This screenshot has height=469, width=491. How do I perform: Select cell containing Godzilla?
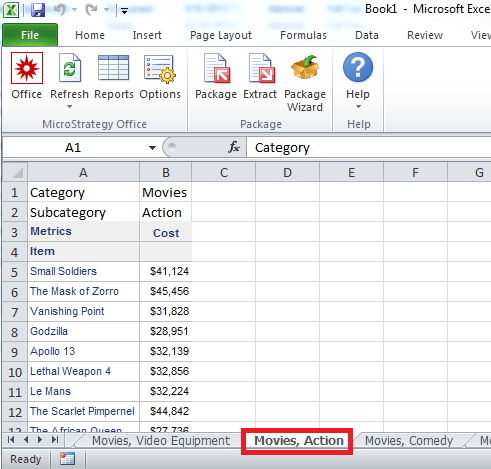point(83,331)
